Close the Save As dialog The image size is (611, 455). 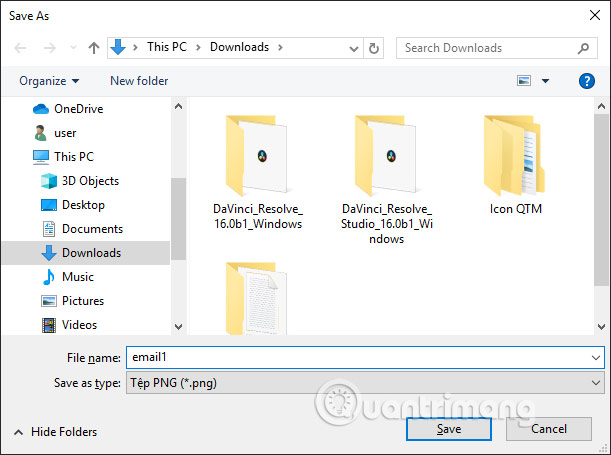point(595,16)
